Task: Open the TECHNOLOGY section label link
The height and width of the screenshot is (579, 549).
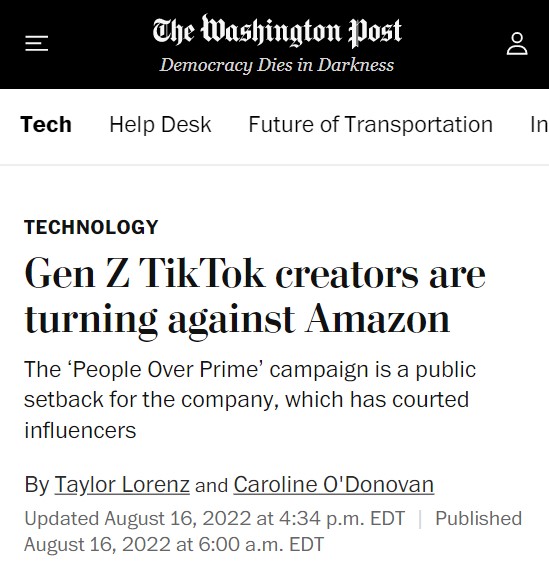Action: point(91,227)
